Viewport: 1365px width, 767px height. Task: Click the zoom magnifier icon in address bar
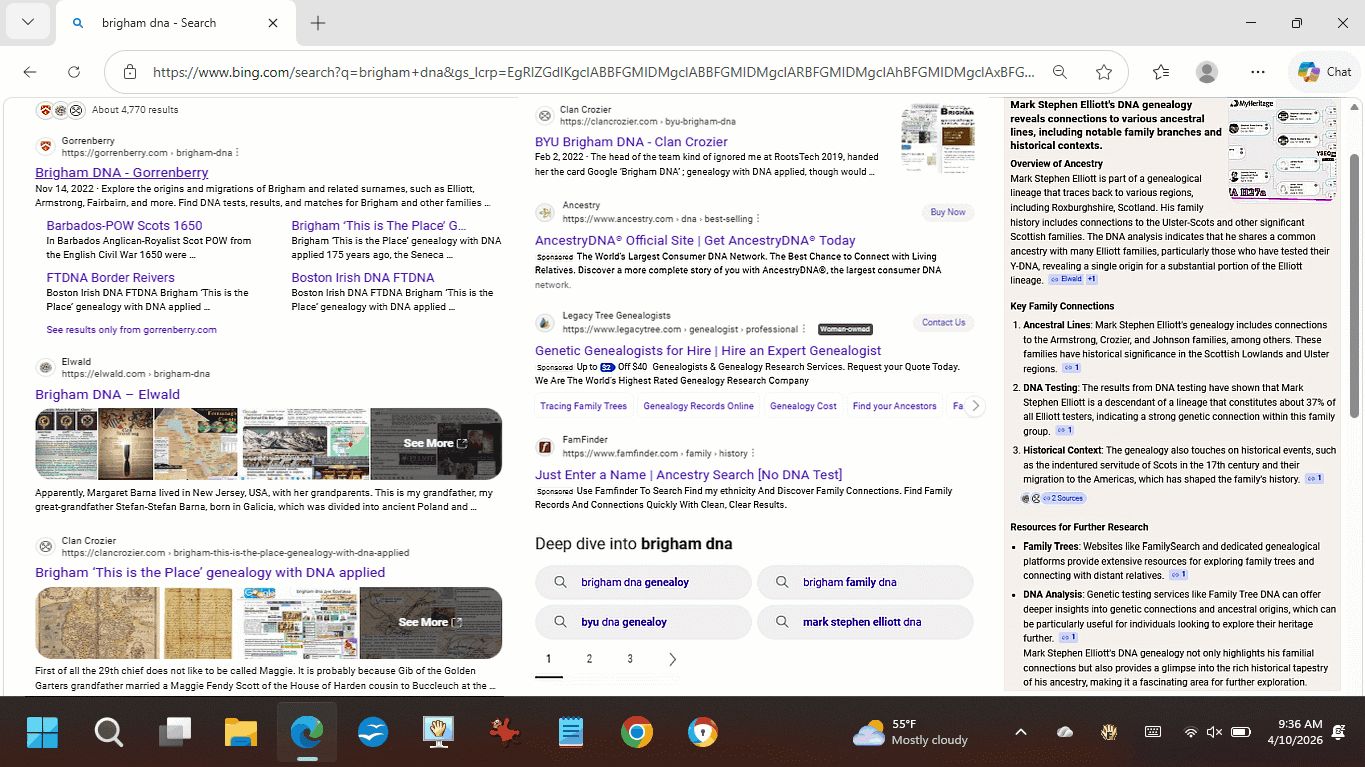coord(1060,72)
